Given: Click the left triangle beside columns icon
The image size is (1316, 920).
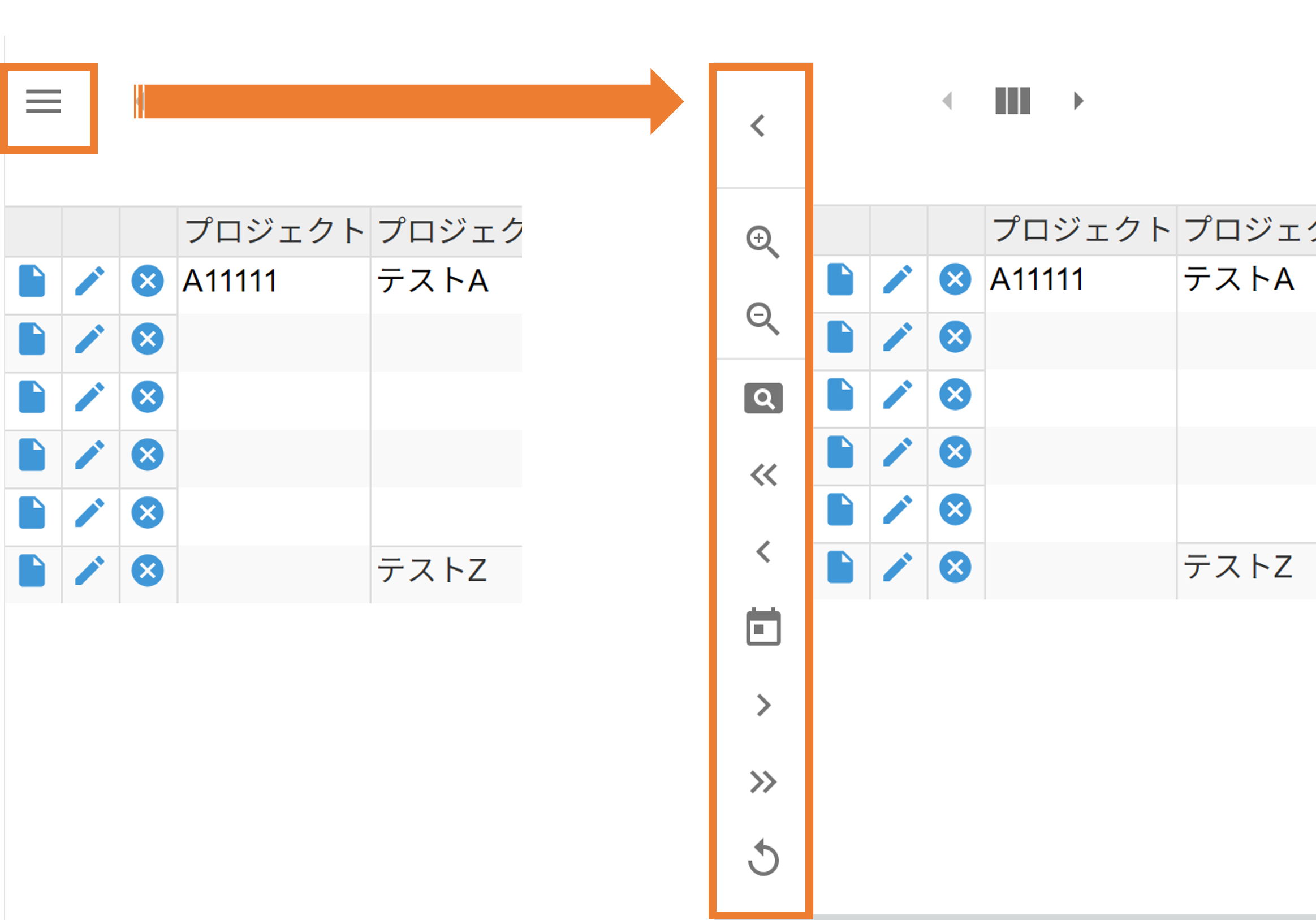Looking at the screenshot, I should pyautogui.click(x=947, y=101).
